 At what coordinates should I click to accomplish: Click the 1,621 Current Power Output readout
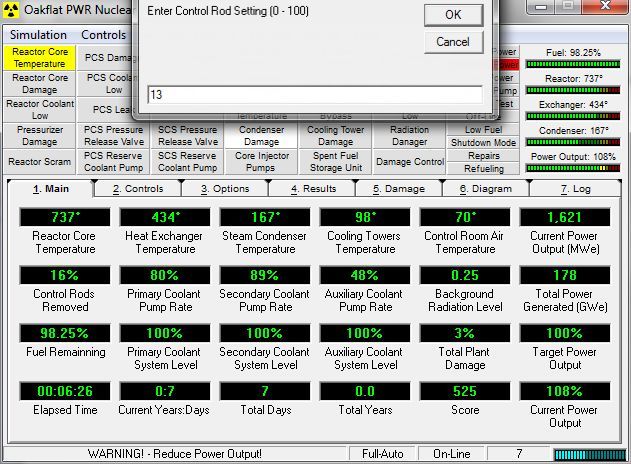pos(565,217)
